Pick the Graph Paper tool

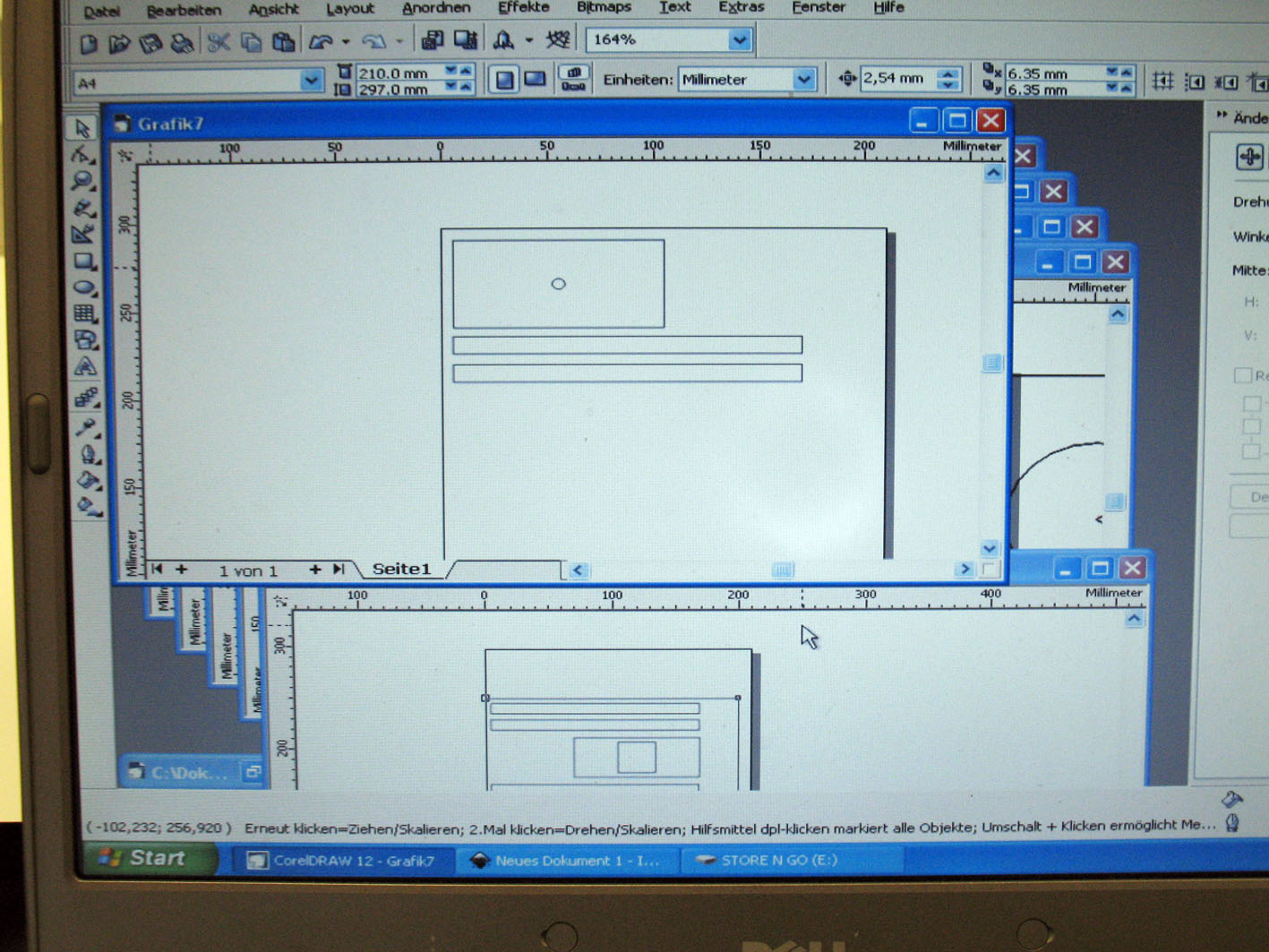(x=84, y=313)
